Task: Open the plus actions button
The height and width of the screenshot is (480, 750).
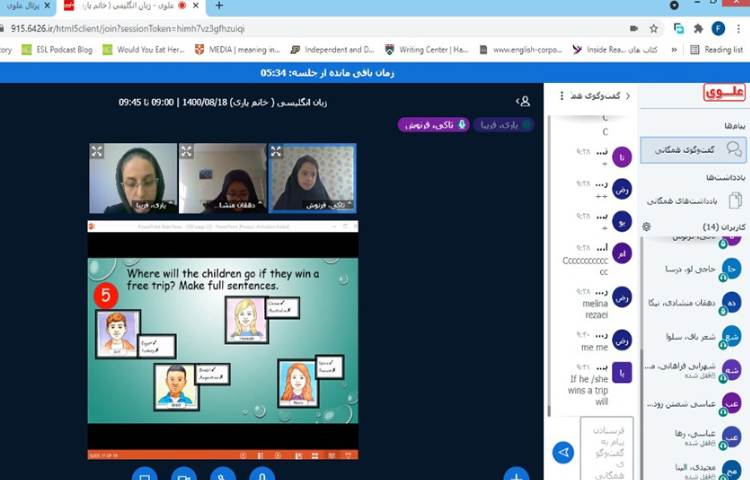Action: [515, 475]
